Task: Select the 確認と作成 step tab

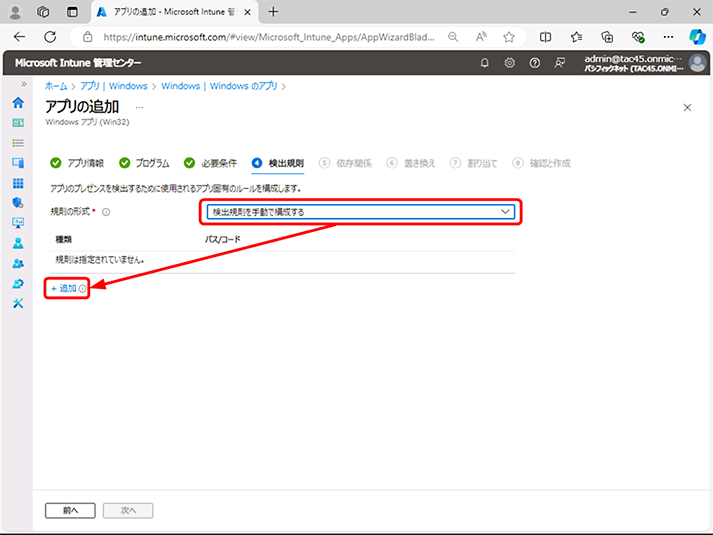Action: click(541, 163)
